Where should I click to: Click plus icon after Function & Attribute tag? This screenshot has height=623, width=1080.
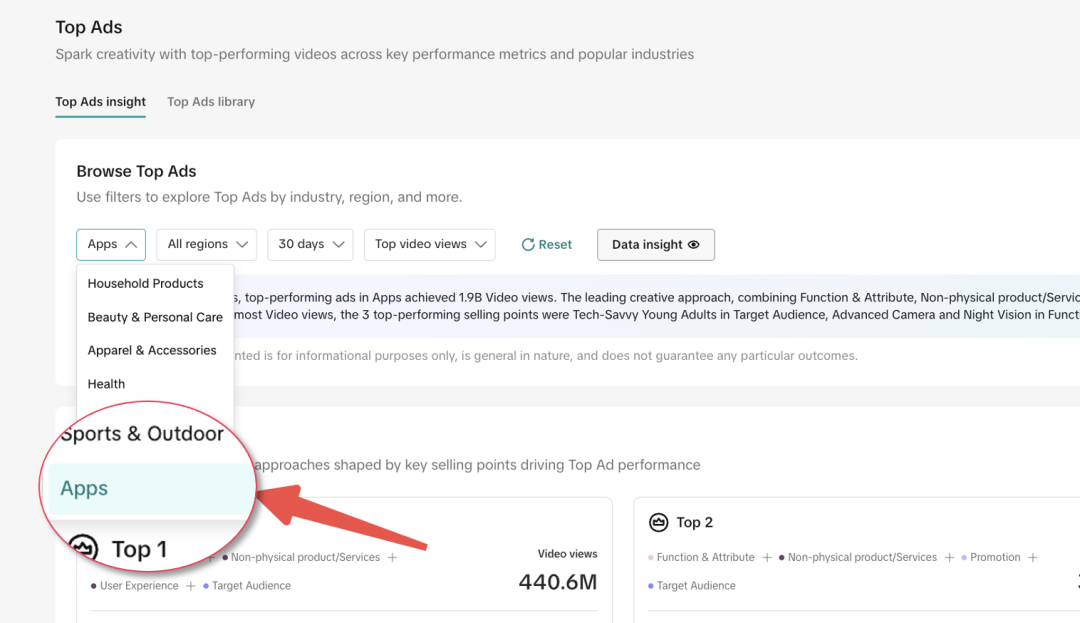(x=767, y=558)
